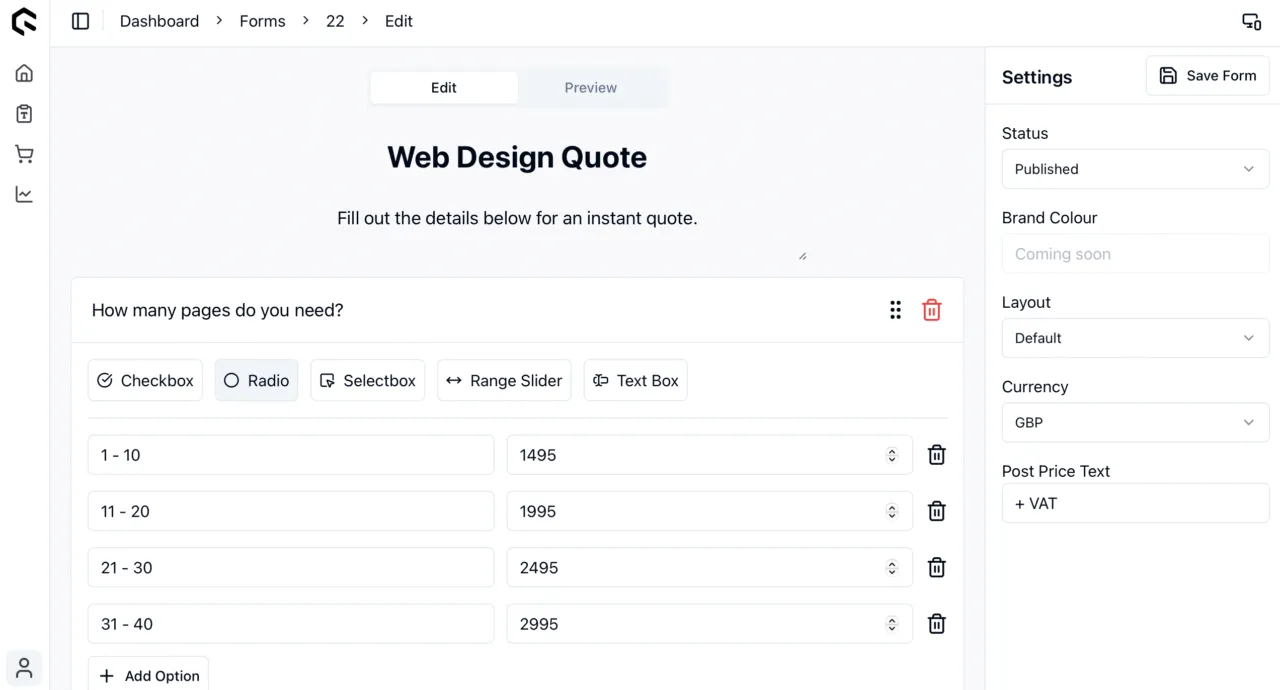Click the Add Option button
Screen dimensions: 1280x690
[148, 675]
